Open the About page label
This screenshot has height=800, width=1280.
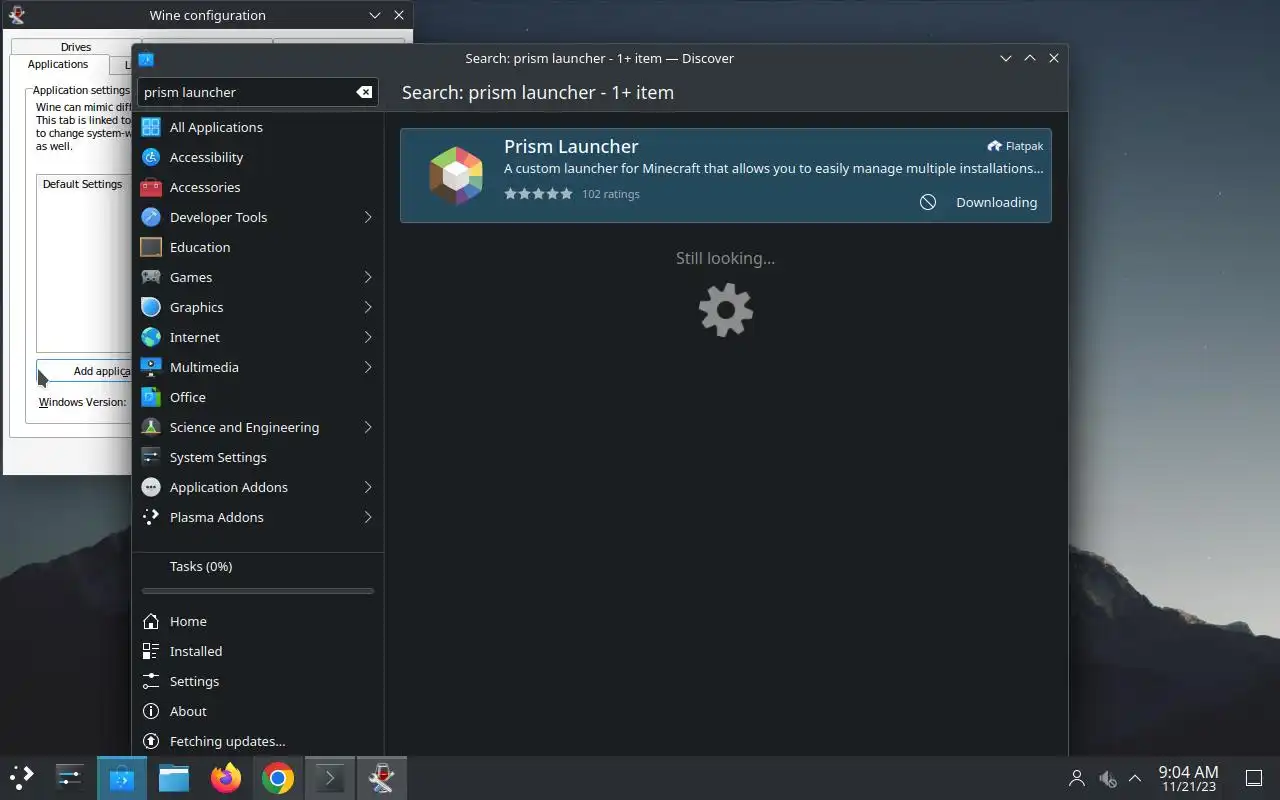coord(188,711)
